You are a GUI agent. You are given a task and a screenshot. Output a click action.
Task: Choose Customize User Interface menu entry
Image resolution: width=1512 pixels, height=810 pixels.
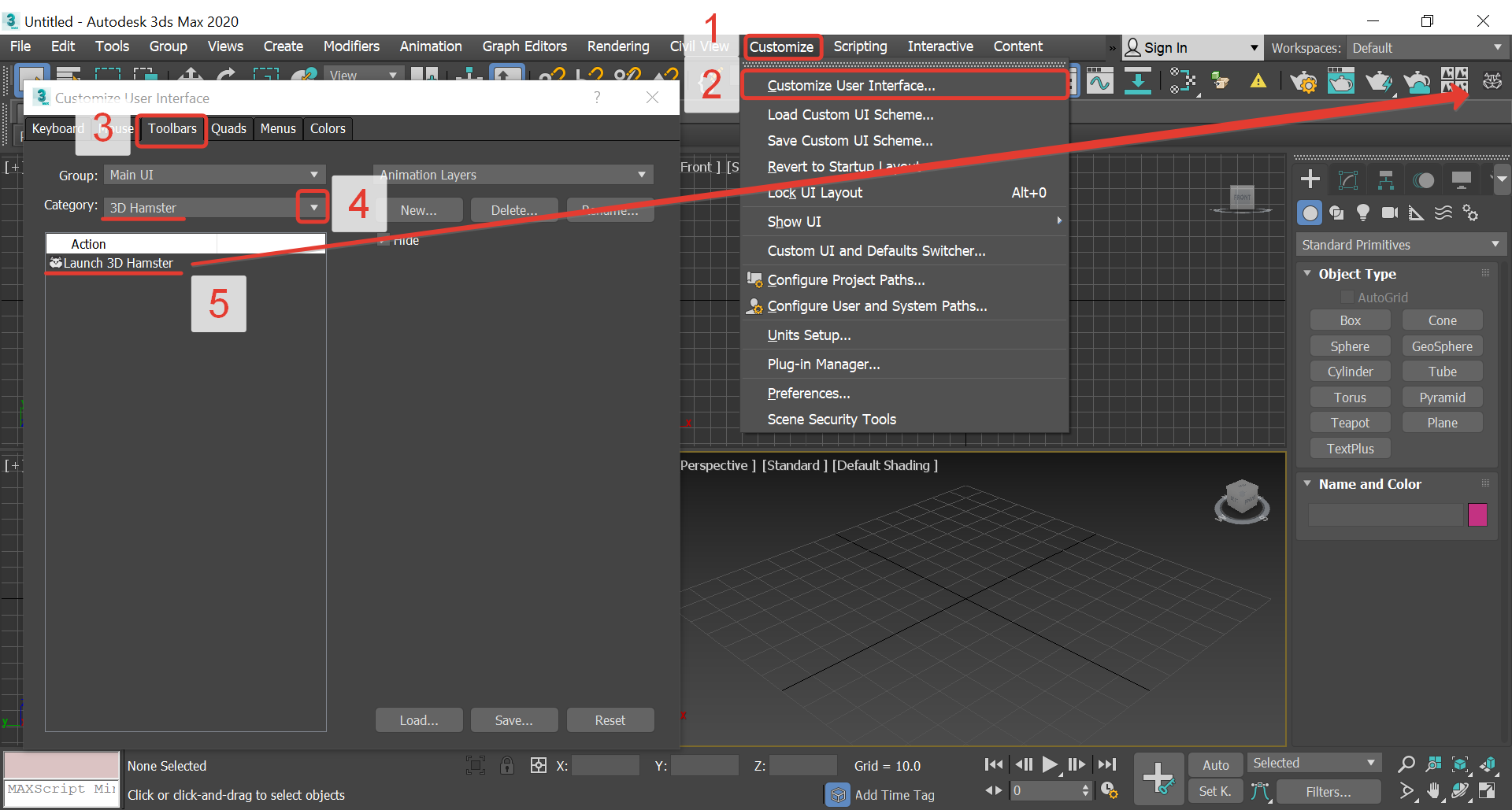click(x=904, y=85)
